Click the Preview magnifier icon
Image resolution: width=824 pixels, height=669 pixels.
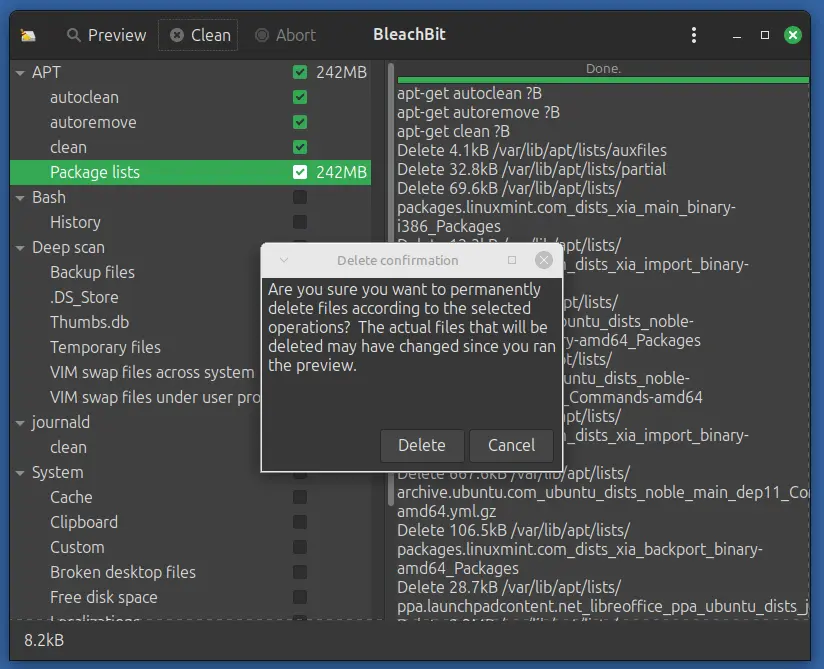(x=74, y=35)
